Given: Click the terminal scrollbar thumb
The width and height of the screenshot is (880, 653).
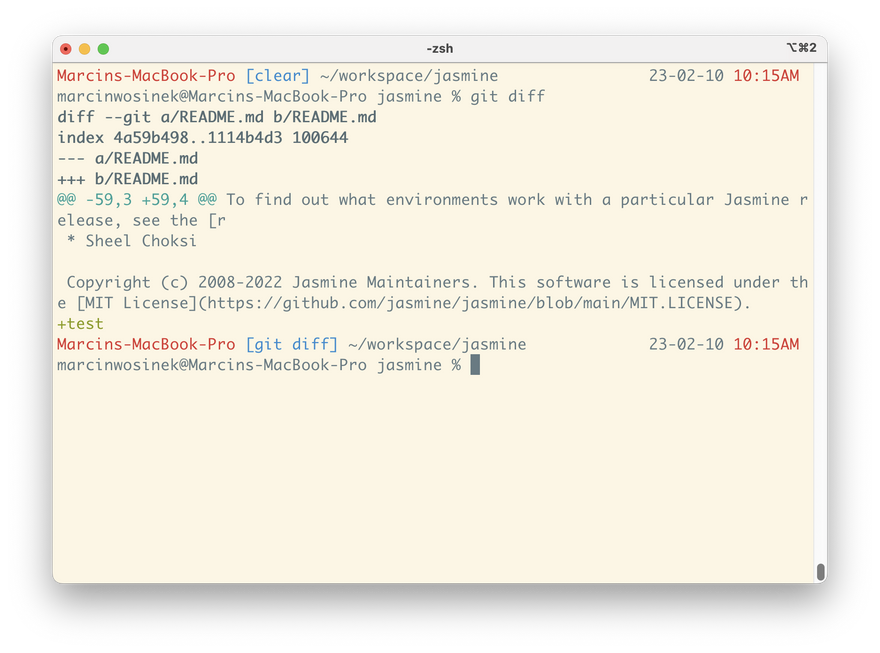Looking at the screenshot, I should (820, 571).
